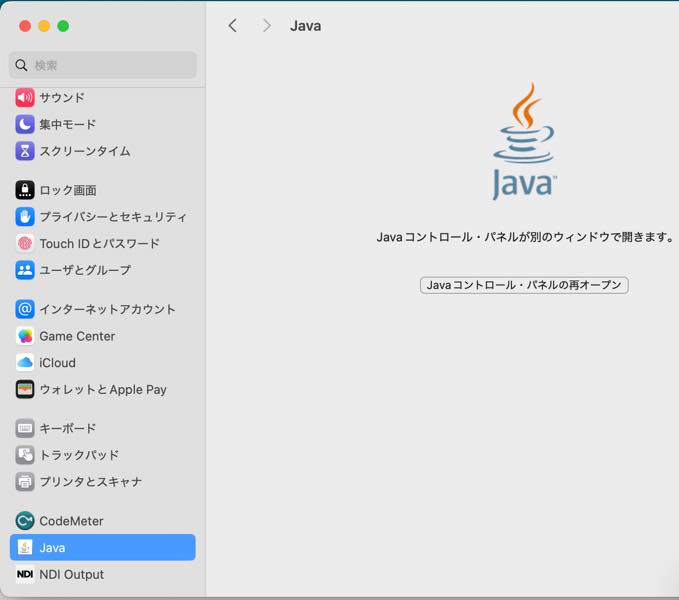The height and width of the screenshot is (600, 679).
Task: Select iCloud label
Action: (57, 362)
